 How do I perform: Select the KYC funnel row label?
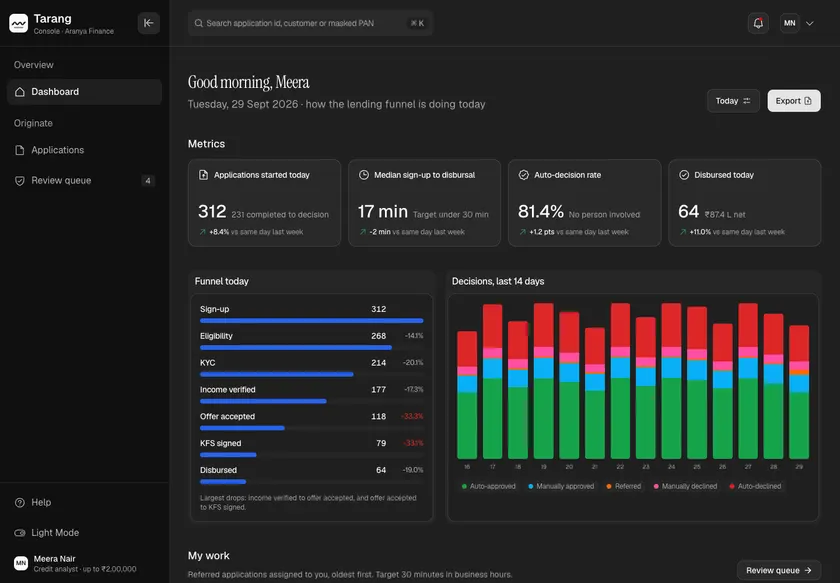207,363
